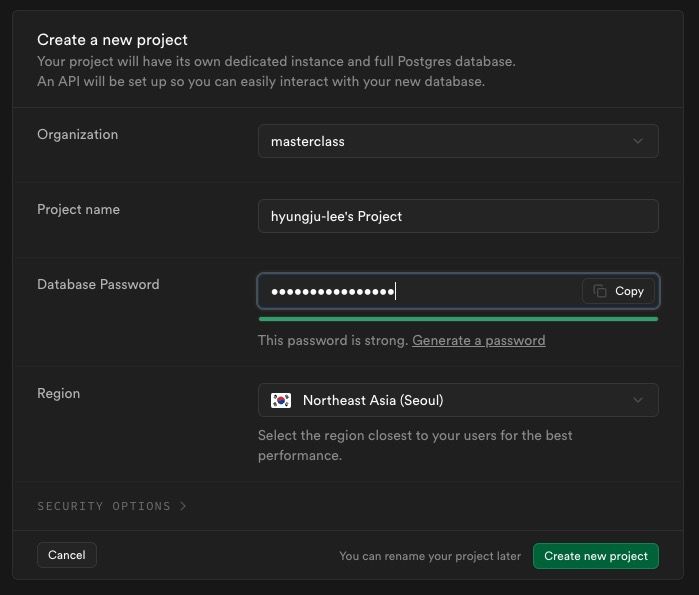699x595 pixels.
Task: Click the Generate a password link
Action: click(478, 341)
